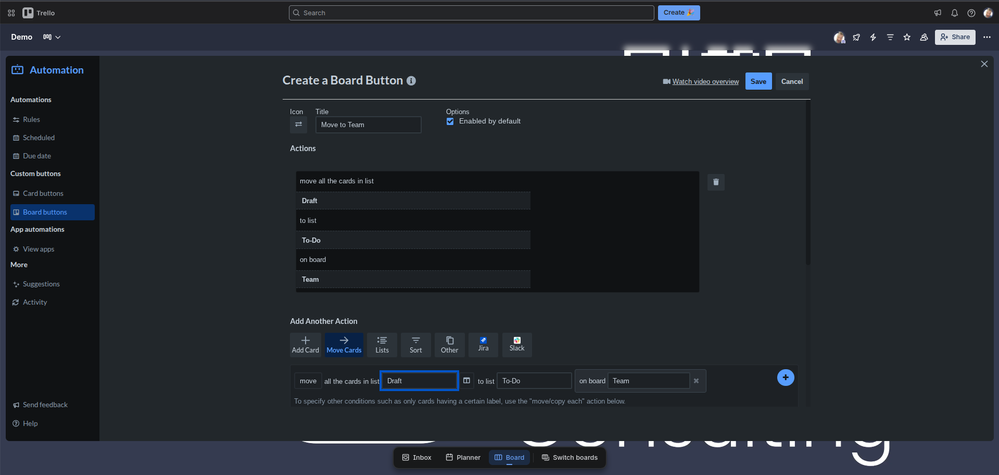Click the Create button in top bar
This screenshot has height=475, width=999.
pos(679,13)
